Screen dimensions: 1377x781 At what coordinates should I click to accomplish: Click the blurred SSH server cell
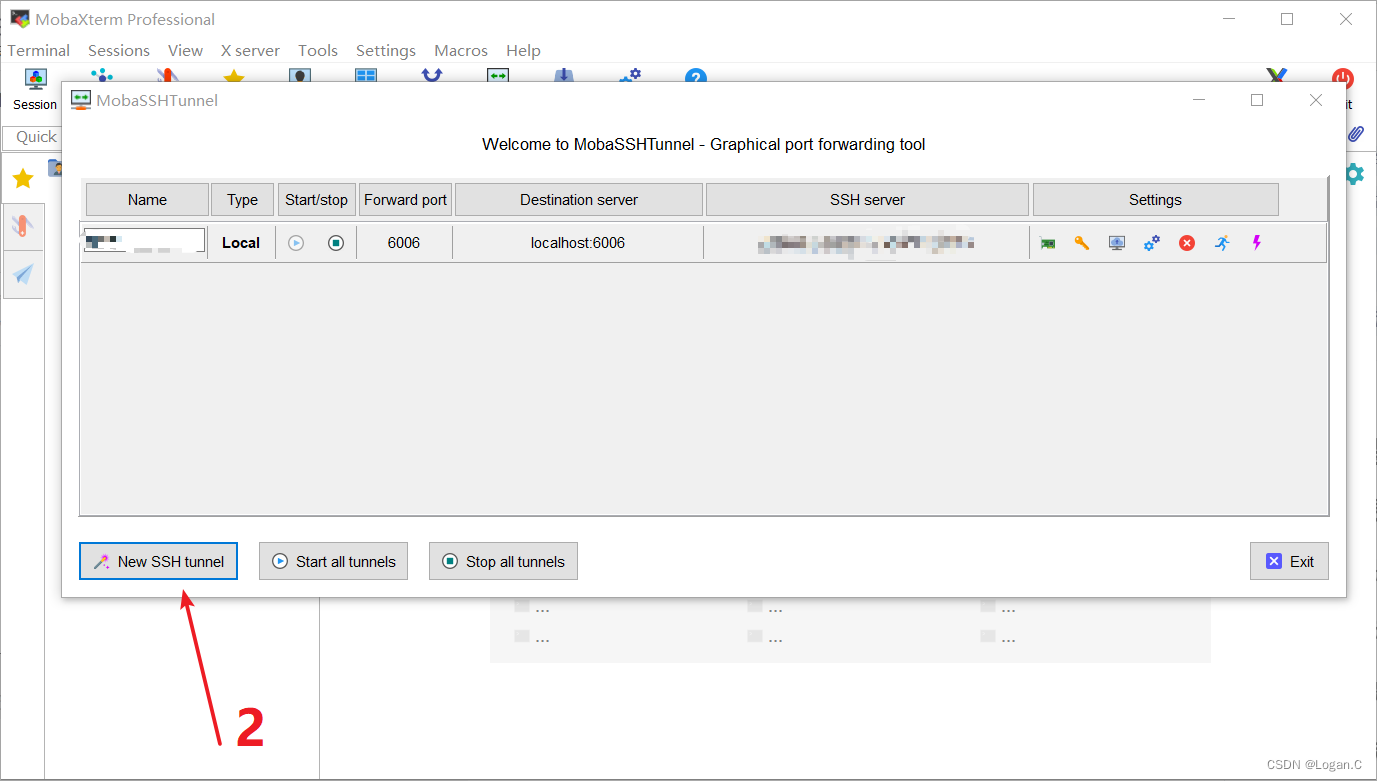pyautogui.click(x=866, y=243)
